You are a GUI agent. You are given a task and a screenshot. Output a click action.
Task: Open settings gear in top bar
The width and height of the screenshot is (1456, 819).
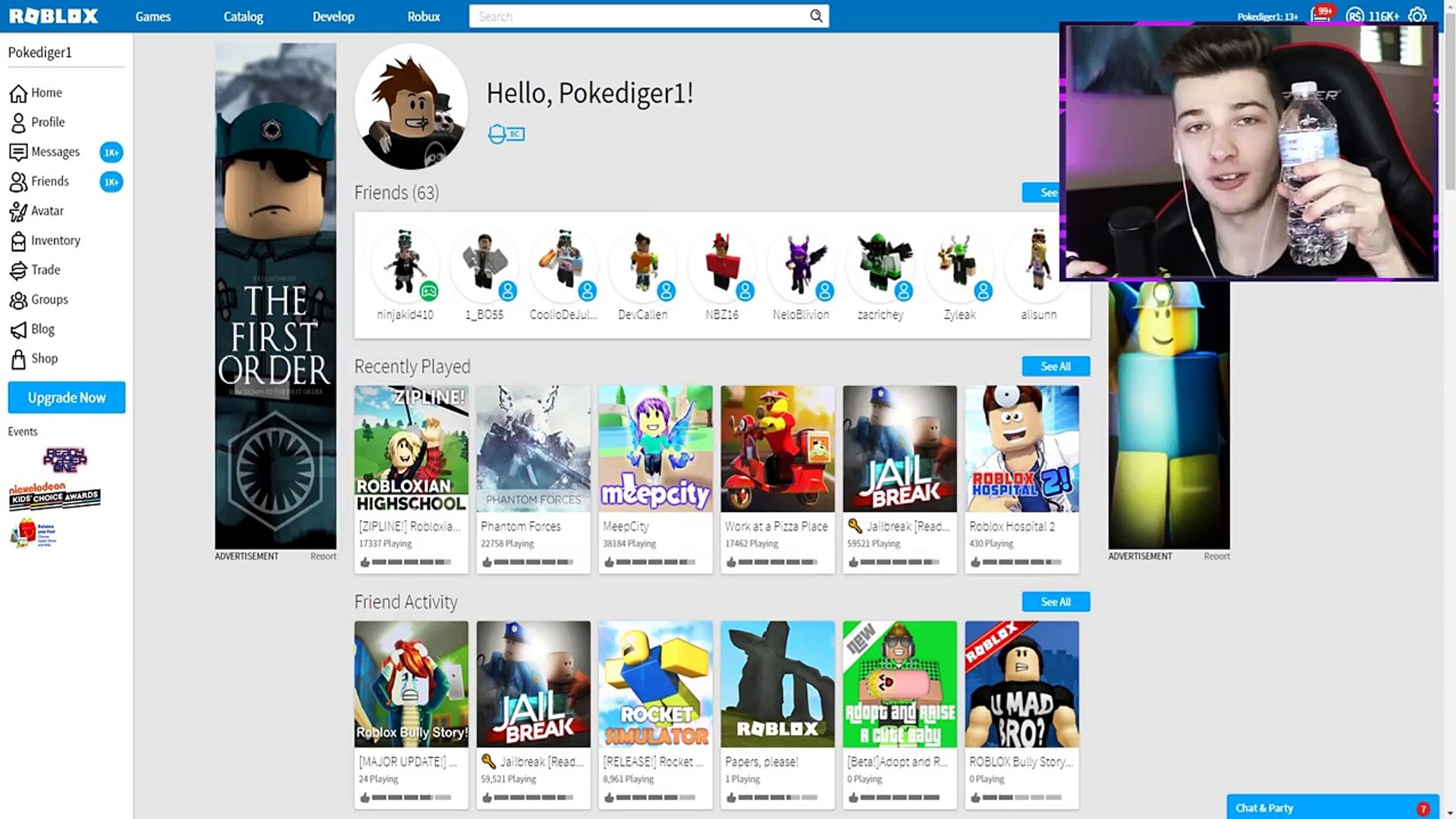[x=1417, y=16]
